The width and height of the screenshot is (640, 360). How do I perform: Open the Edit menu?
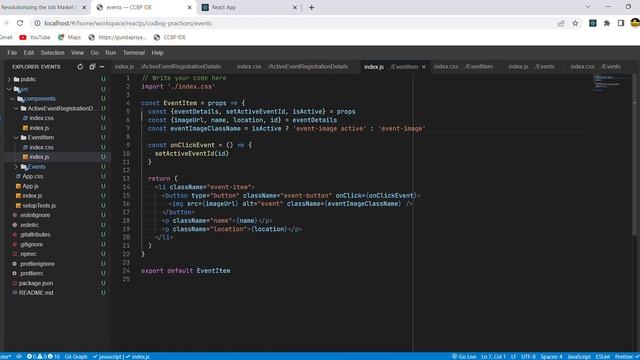coord(29,53)
